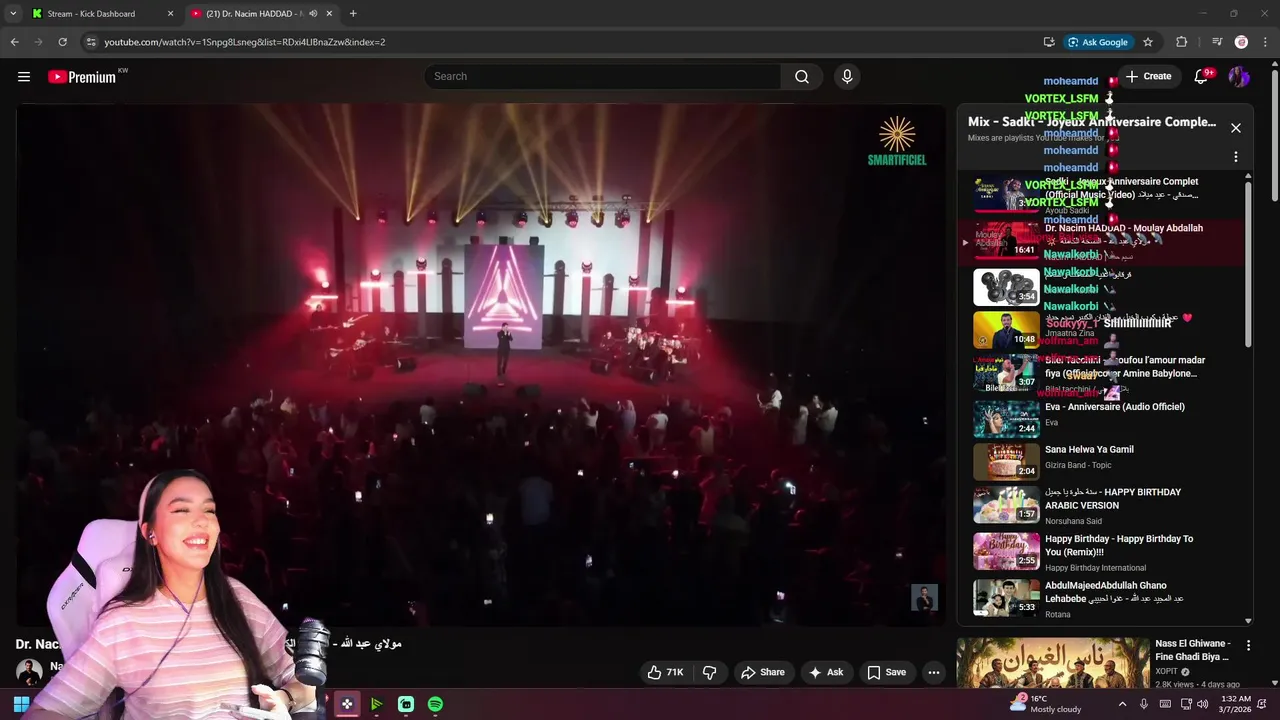
Task: Click the search magnifier button
Action: [x=802, y=76]
